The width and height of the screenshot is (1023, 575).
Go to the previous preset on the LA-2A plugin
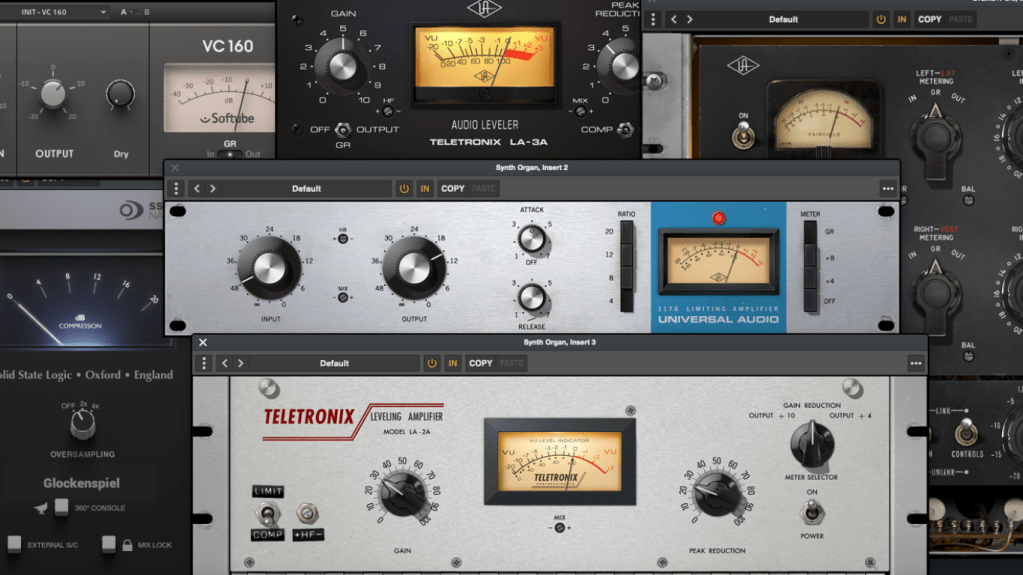click(x=225, y=363)
